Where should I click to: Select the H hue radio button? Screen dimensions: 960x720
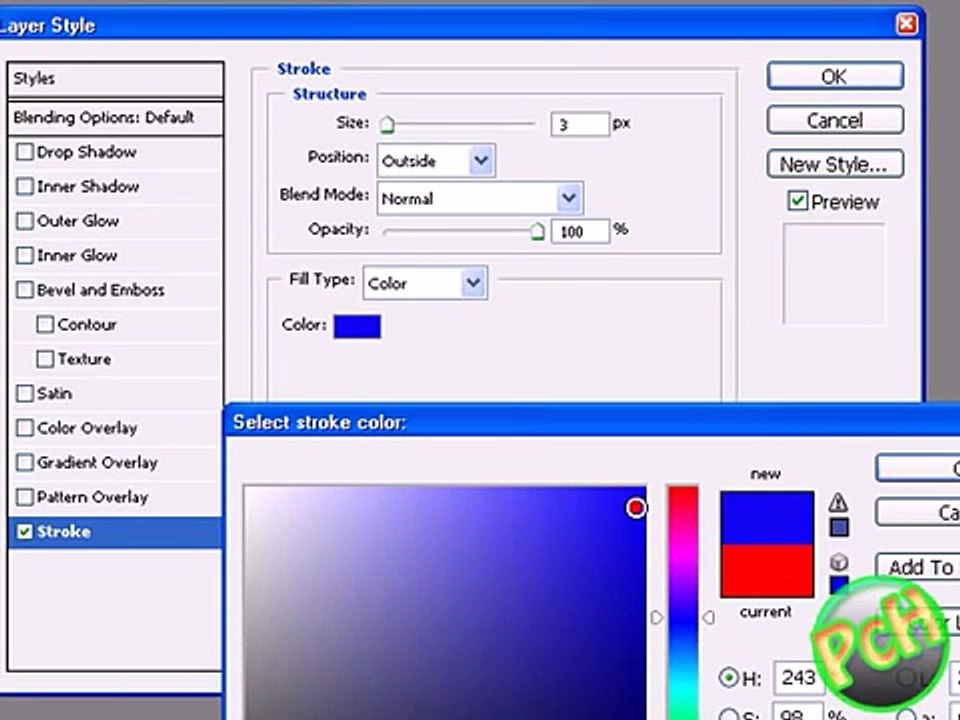click(729, 677)
